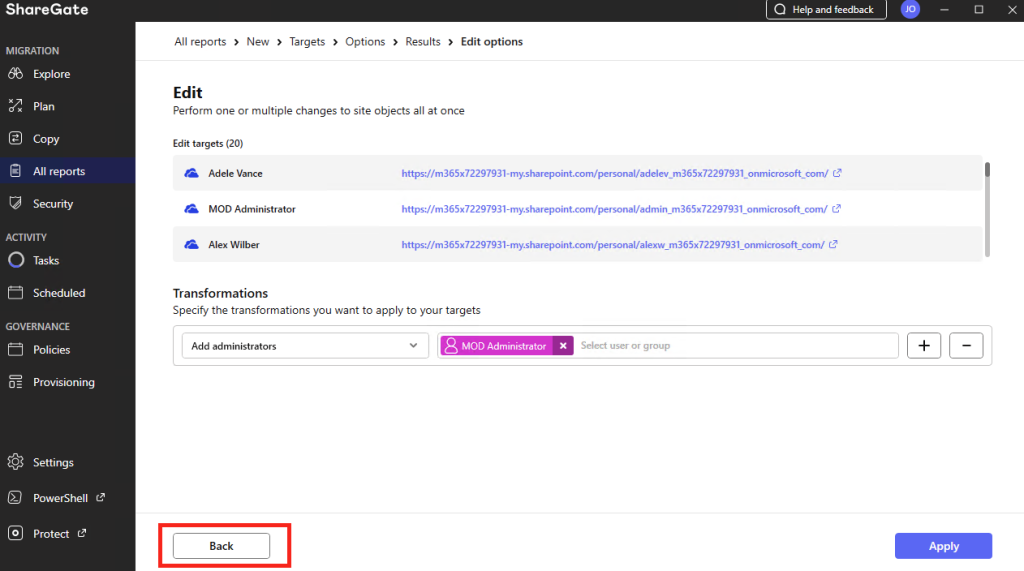Click the Security shield icon
1024x571 pixels.
[x=16, y=203]
